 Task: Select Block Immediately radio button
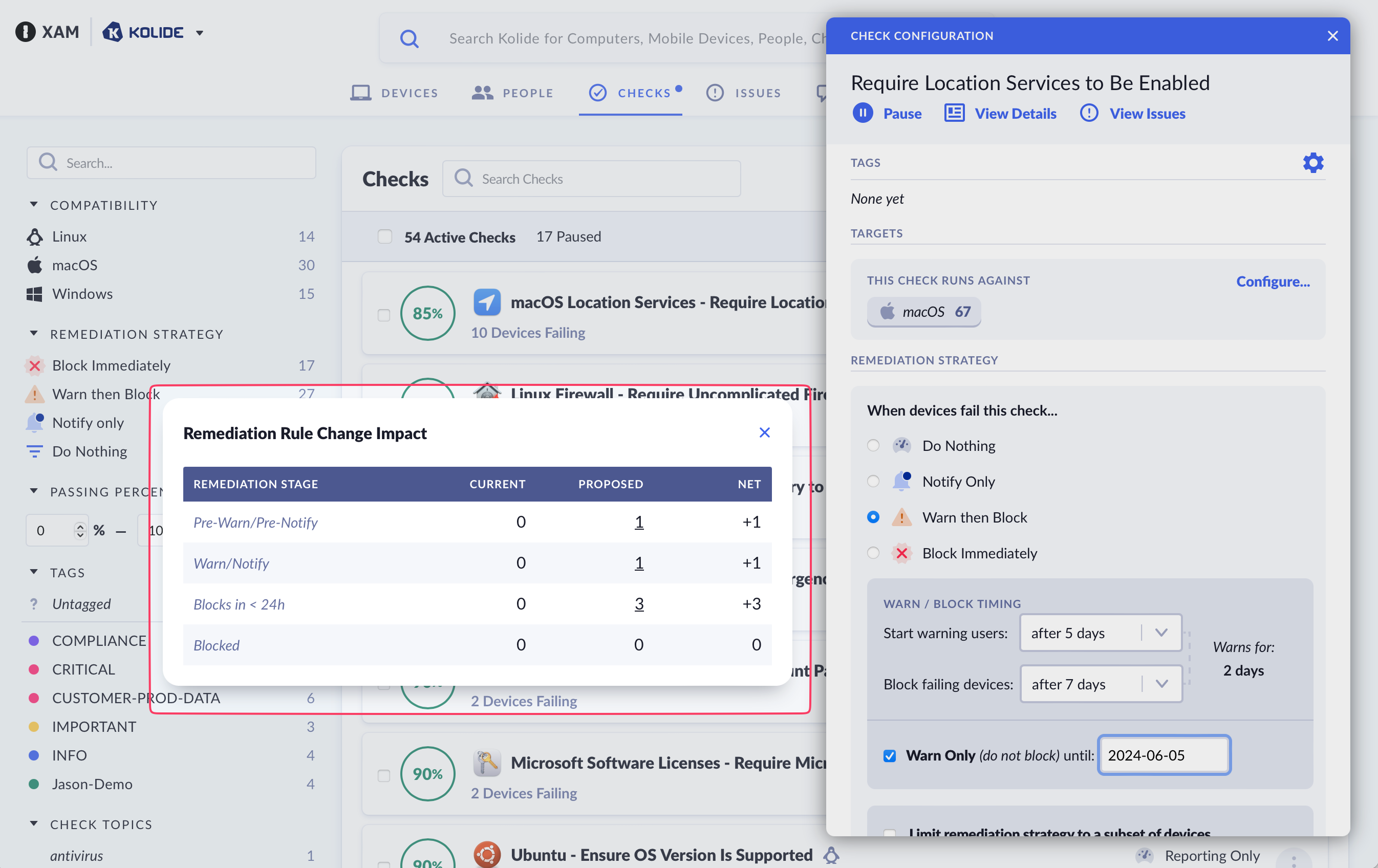click(873, 553)
